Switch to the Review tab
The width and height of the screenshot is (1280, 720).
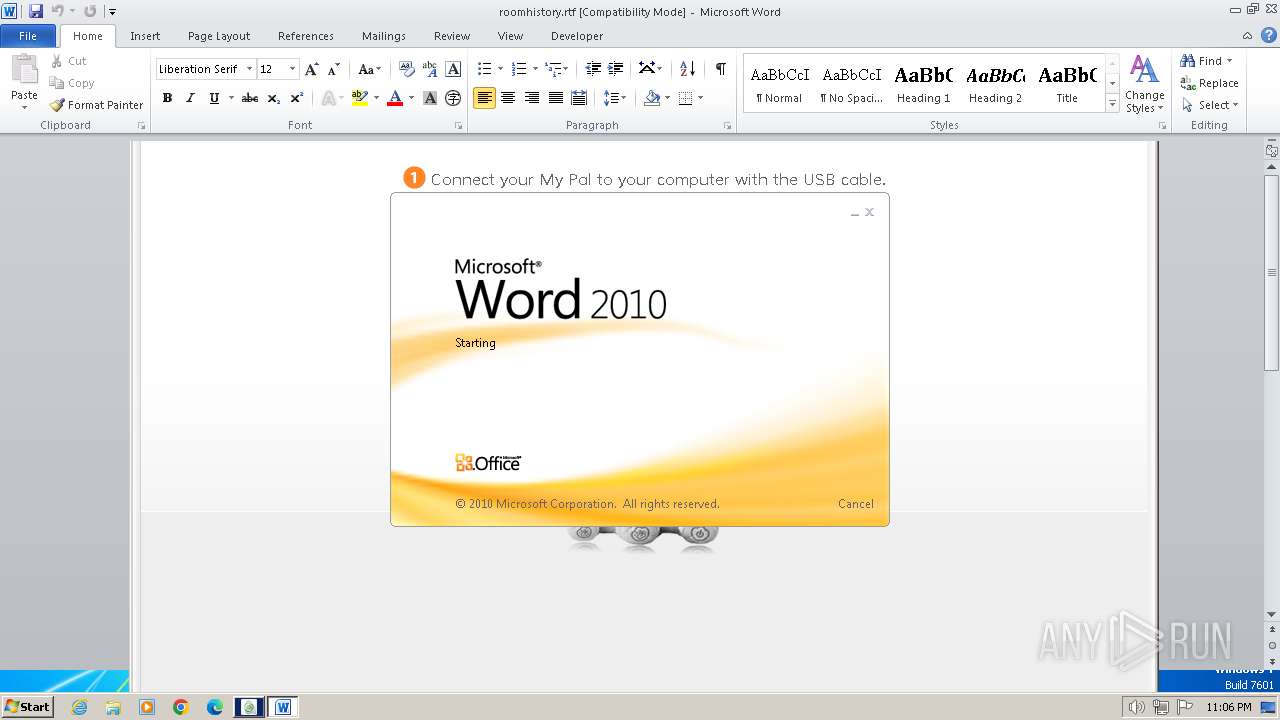click(452, 36)
